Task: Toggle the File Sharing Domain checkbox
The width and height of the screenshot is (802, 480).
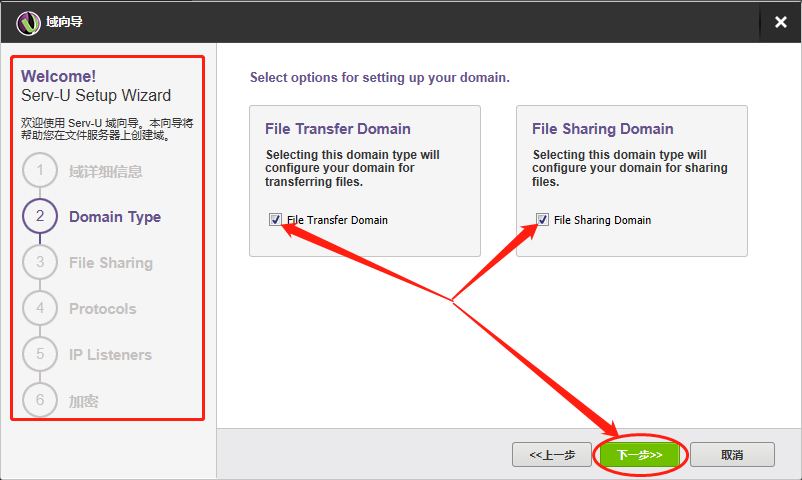Action: 542,220
